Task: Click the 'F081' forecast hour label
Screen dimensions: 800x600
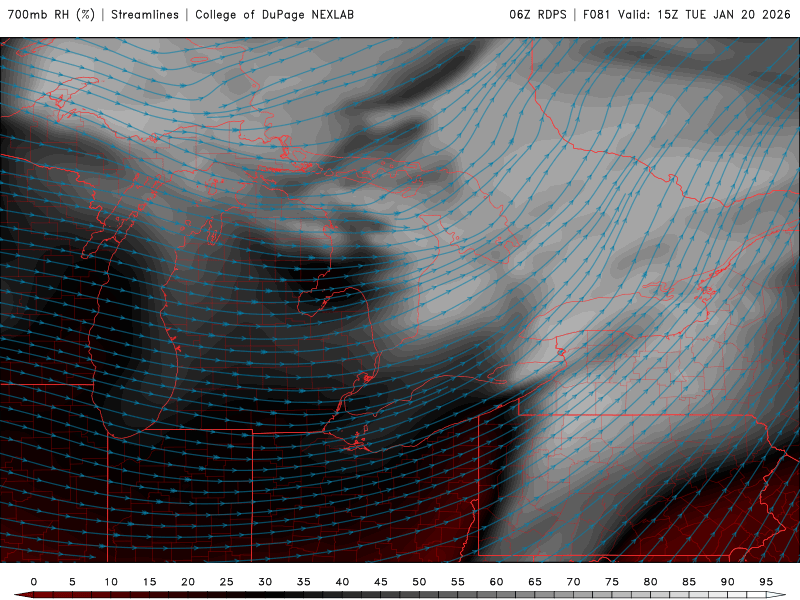Action: click(x=596, y=14)
